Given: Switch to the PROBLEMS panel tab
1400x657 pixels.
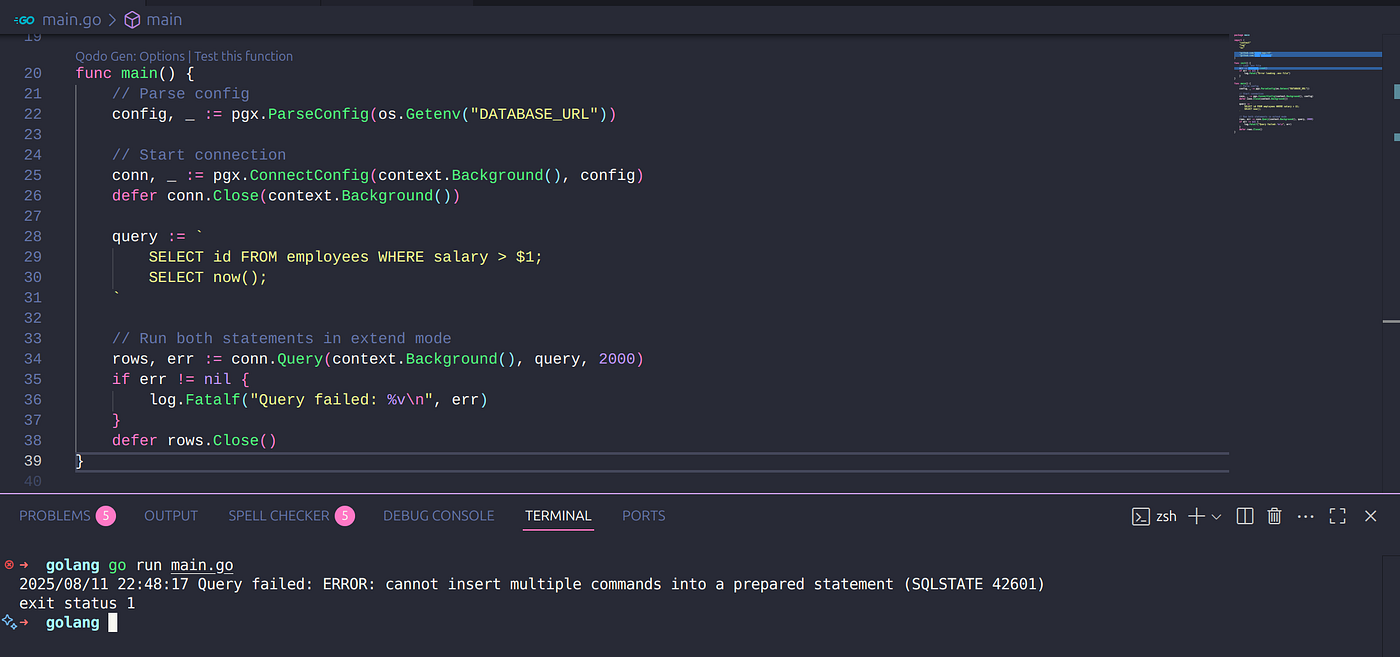Looking at the screenshot, I should click(55, 515).
